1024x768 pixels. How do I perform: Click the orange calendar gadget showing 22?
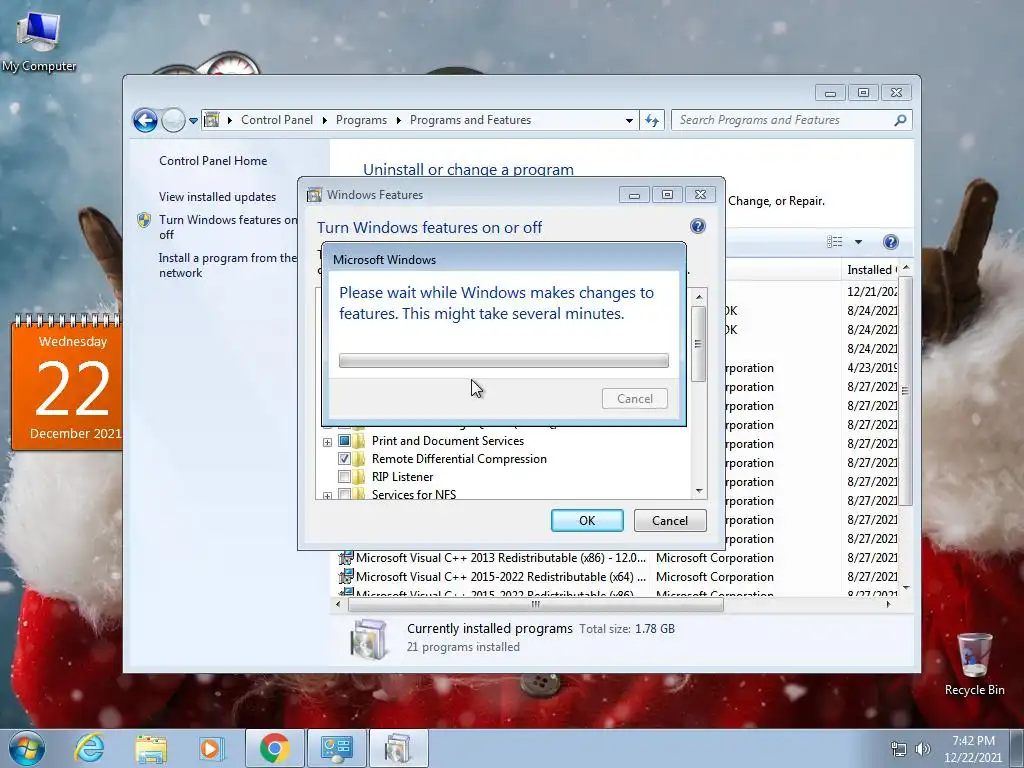66,383
